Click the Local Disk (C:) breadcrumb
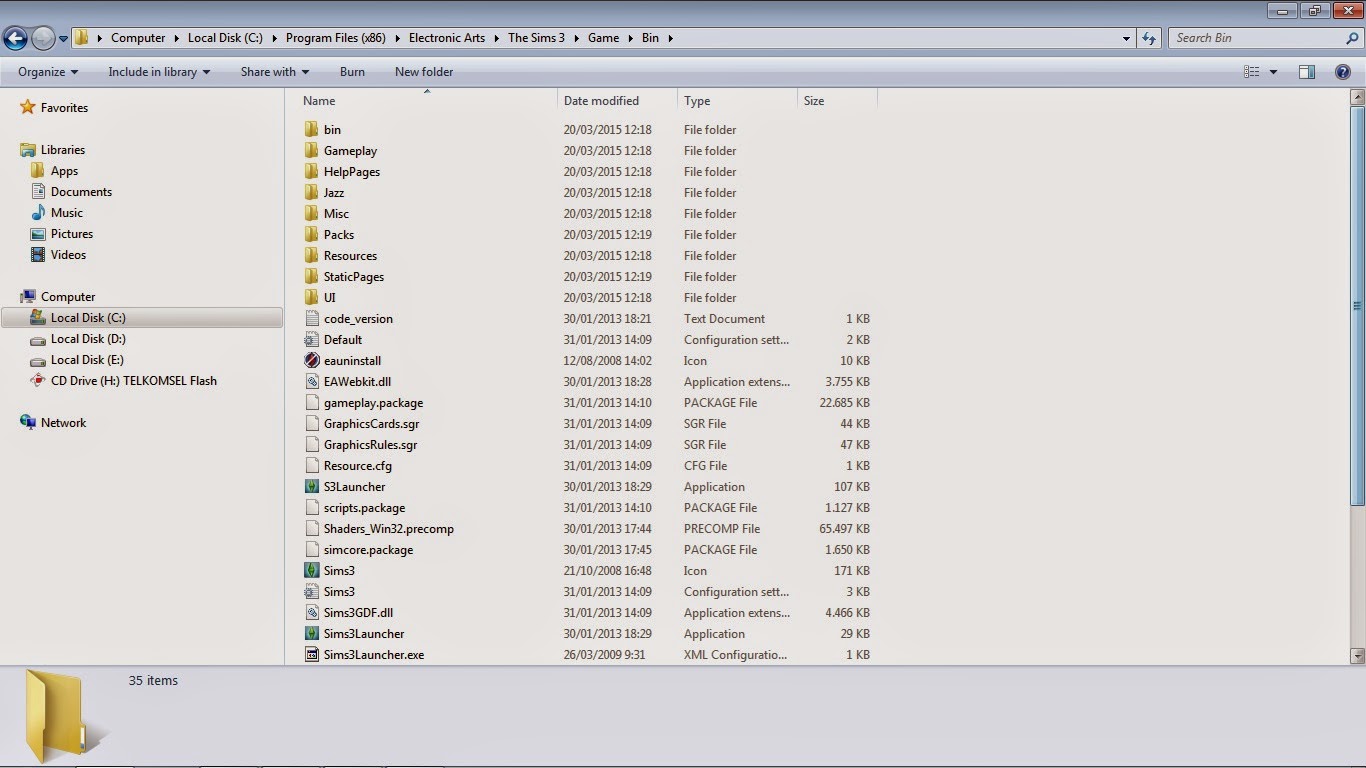This screenshot has height=768, width=1366. tap(225, 38)
